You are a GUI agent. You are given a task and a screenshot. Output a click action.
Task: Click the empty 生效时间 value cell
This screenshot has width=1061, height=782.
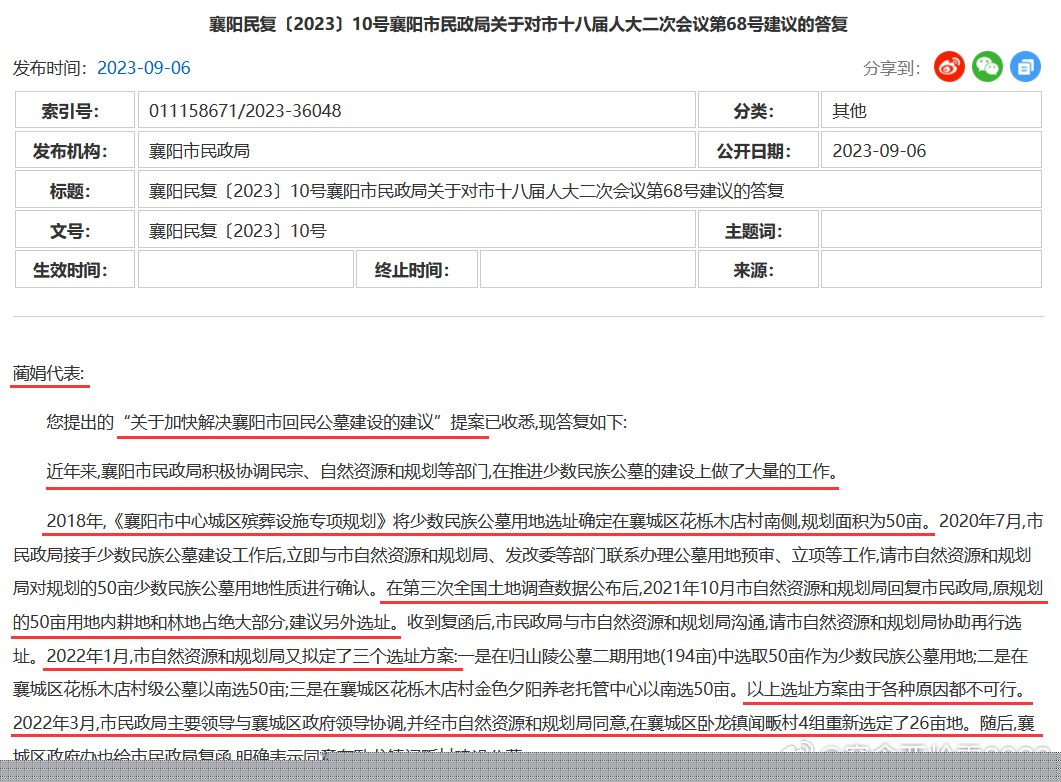coord(245,270)
